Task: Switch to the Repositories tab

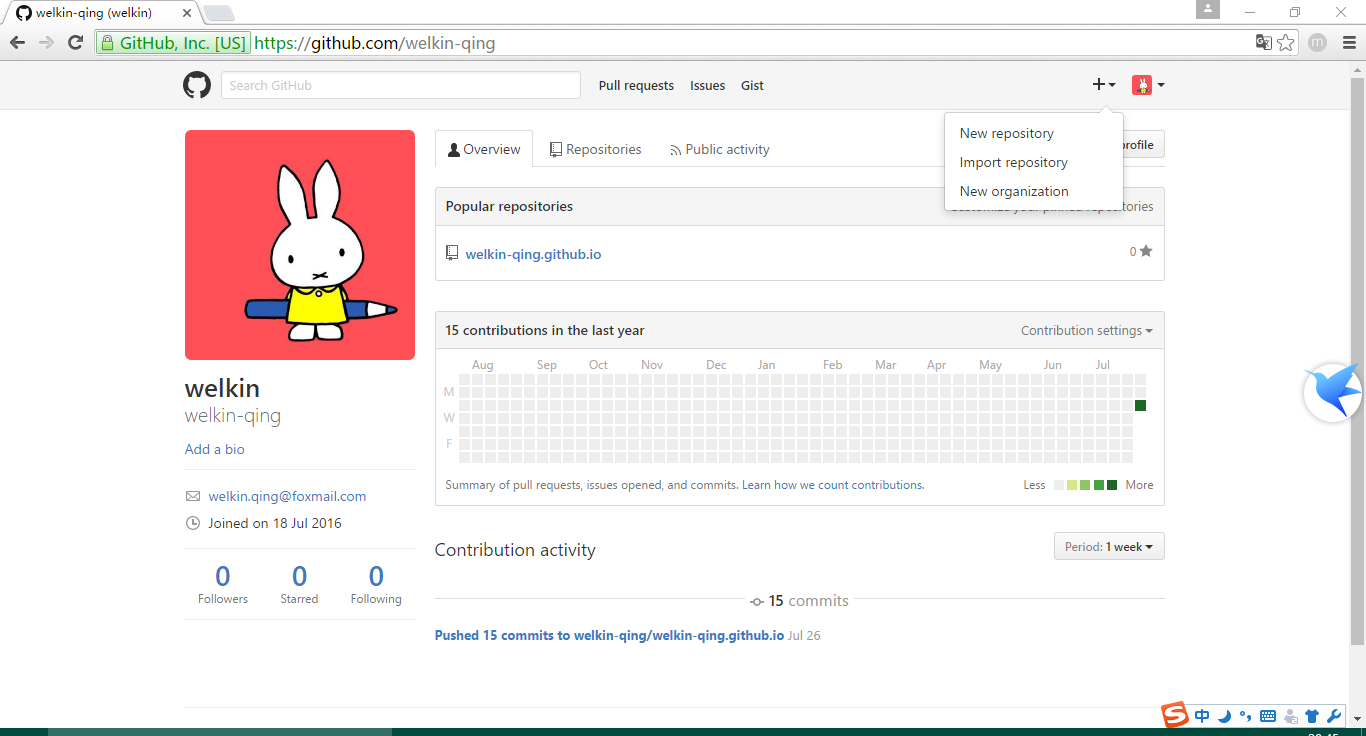Action: (595, 148)
